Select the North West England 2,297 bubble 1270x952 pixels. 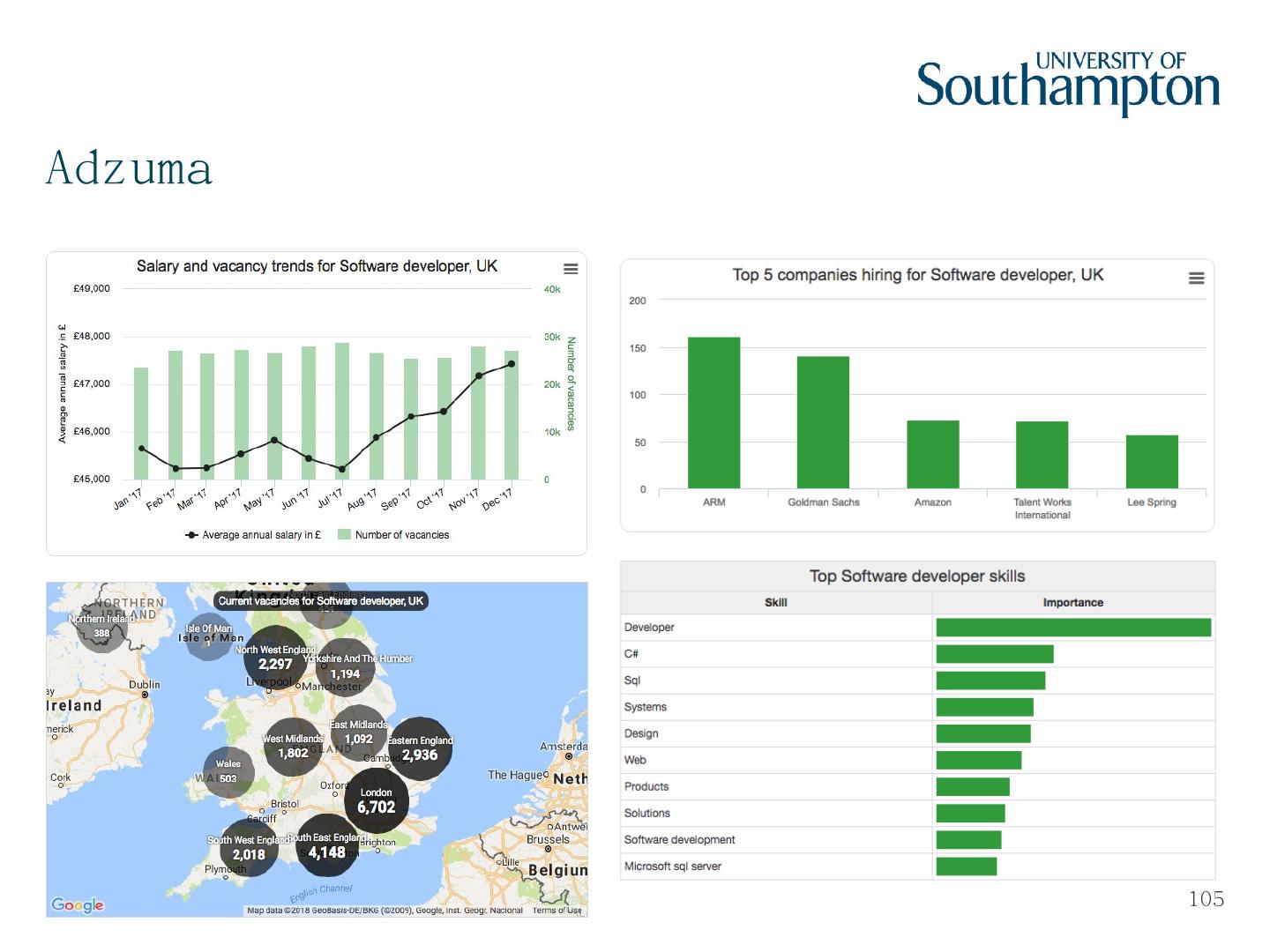[x=275, y=658]
